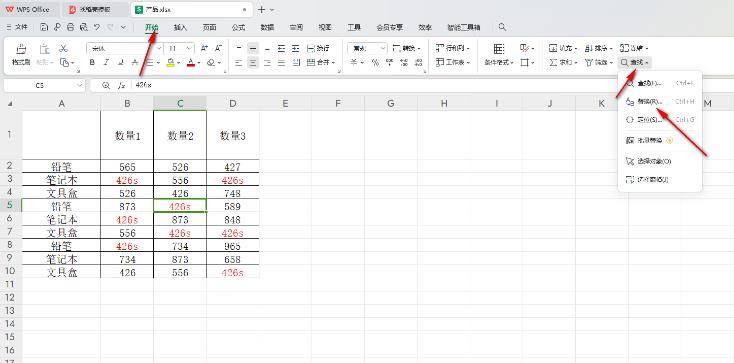Screen dimensions: 734x363
Task: Increase font size with the A+ icon
Action: (x=204, y=48)
